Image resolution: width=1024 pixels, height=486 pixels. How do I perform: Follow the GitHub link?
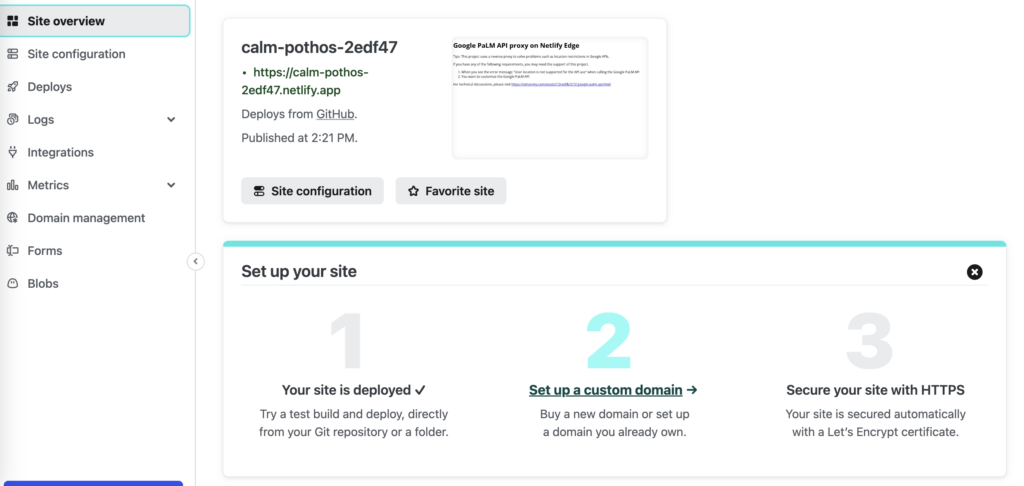pyautogui.click(x=334, y=114)
